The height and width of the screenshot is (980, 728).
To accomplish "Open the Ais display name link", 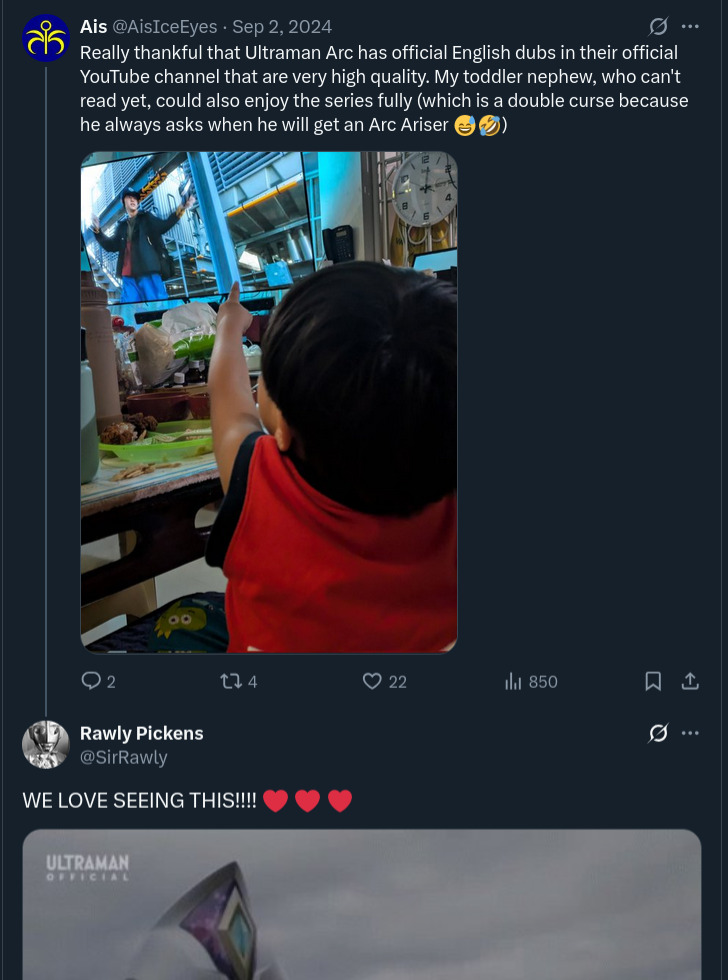I will click(93, 27).
